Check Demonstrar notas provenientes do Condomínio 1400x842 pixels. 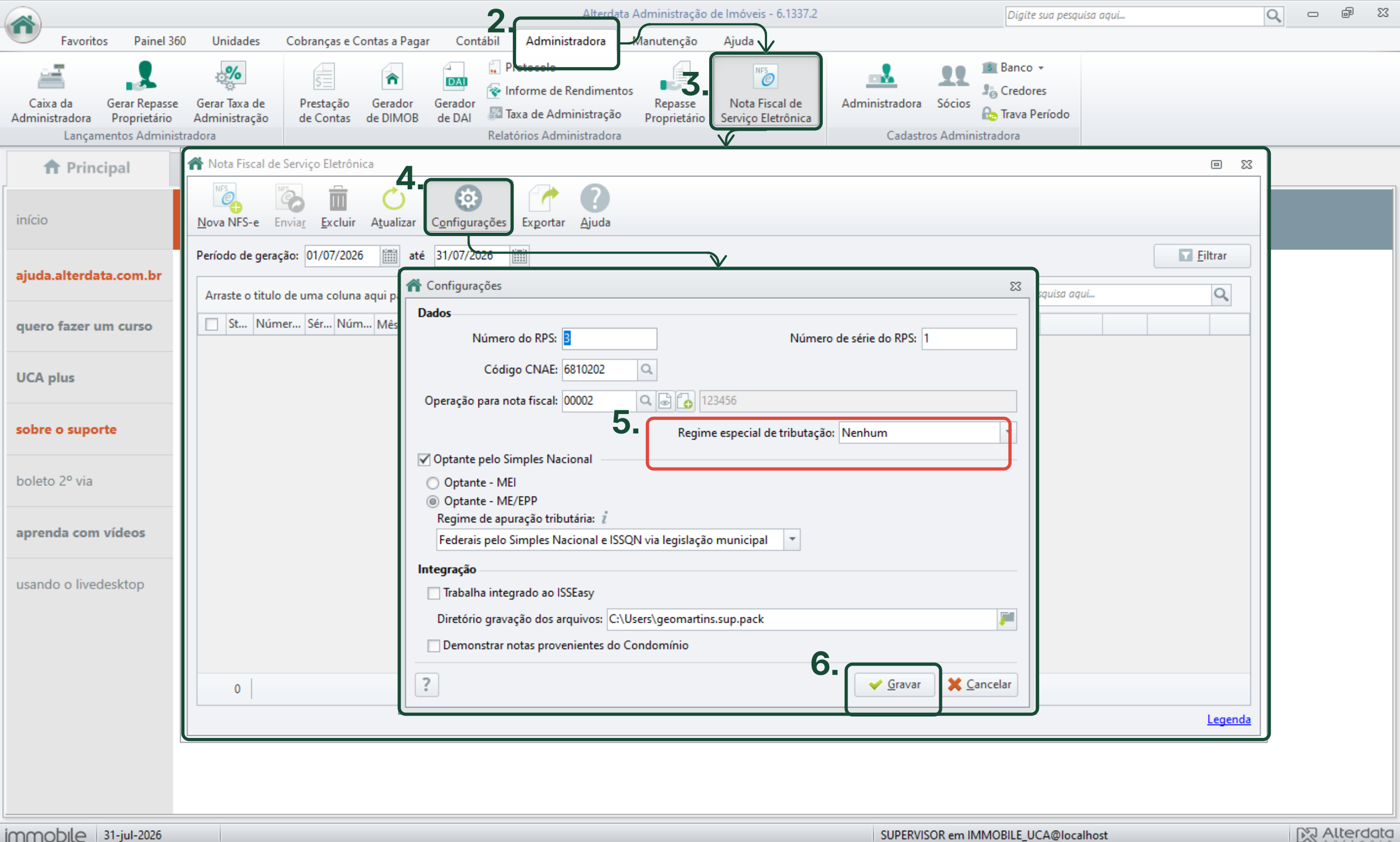click(433, 646)
